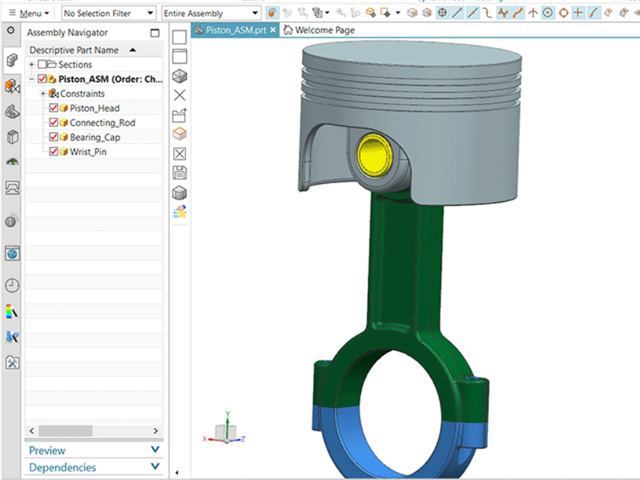Image resolution: width=640 pixels, height=480 pixels.
Task: Uncheck the Piston_Head component checkbox
Action: [54, 108]
